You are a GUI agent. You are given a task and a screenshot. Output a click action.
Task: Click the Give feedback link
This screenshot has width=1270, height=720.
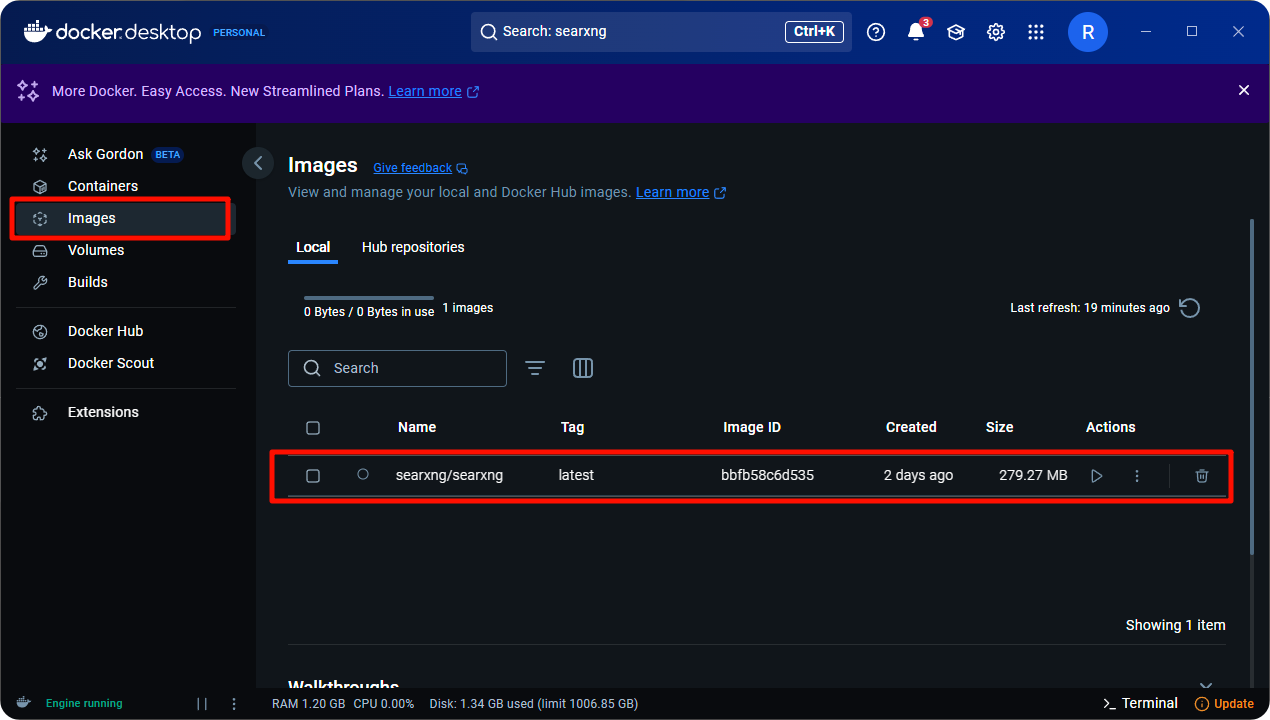coord(412,168)
